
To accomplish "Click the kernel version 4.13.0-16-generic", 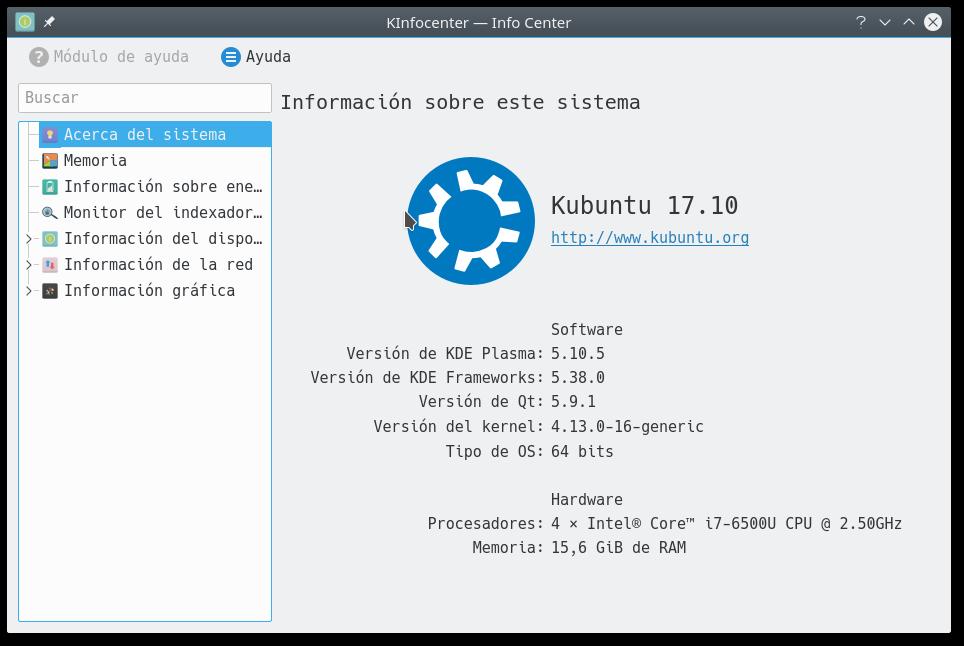I will coord(627,427).
